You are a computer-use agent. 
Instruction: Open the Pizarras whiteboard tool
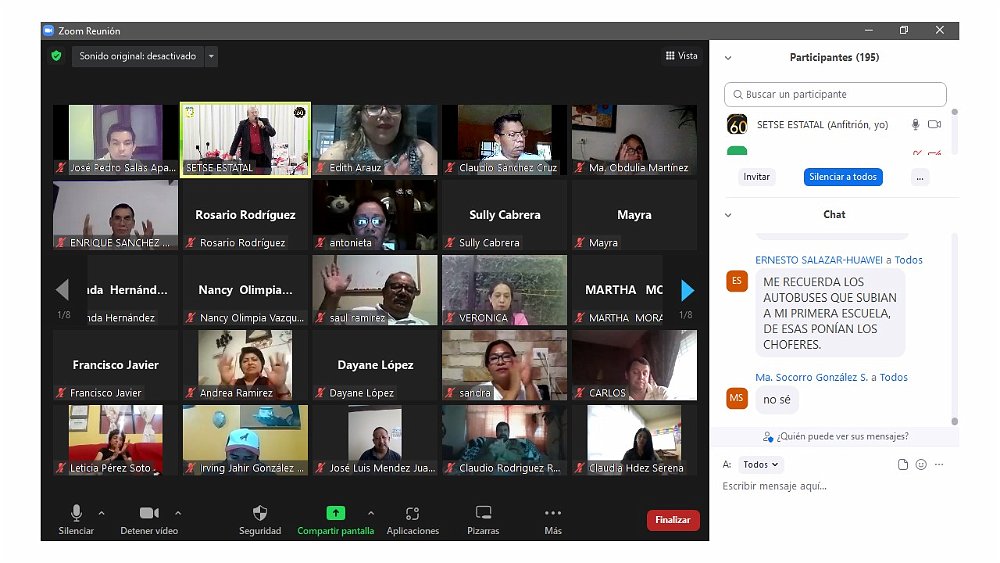[x=483, y=514]
